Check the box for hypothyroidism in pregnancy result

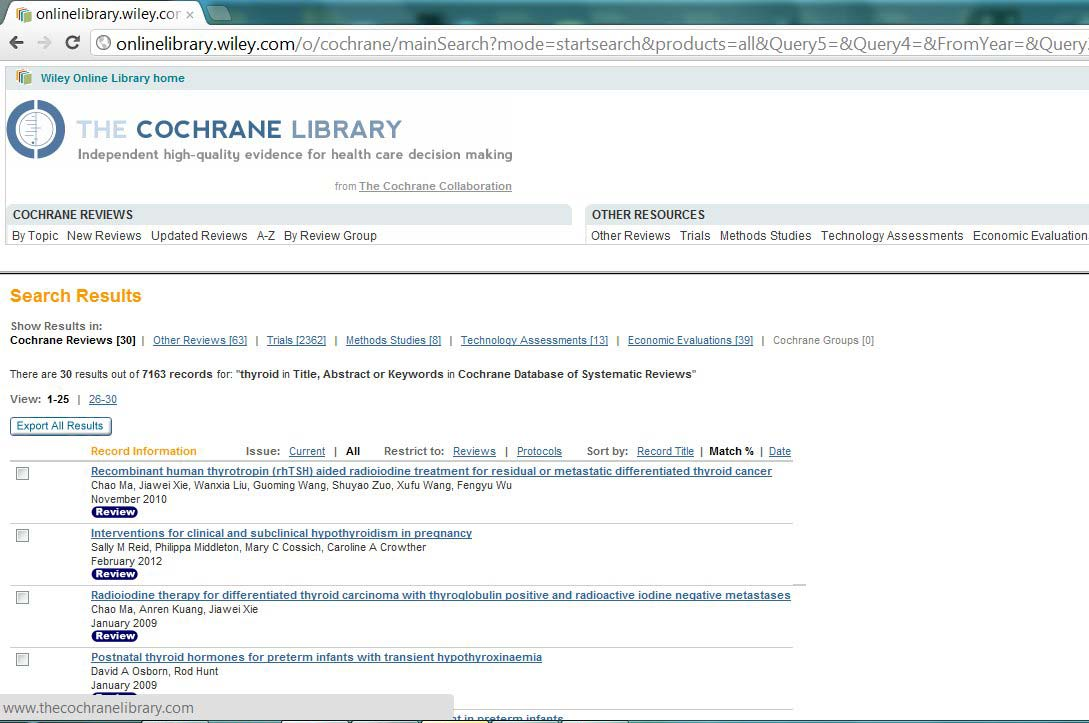coord(23,535)
